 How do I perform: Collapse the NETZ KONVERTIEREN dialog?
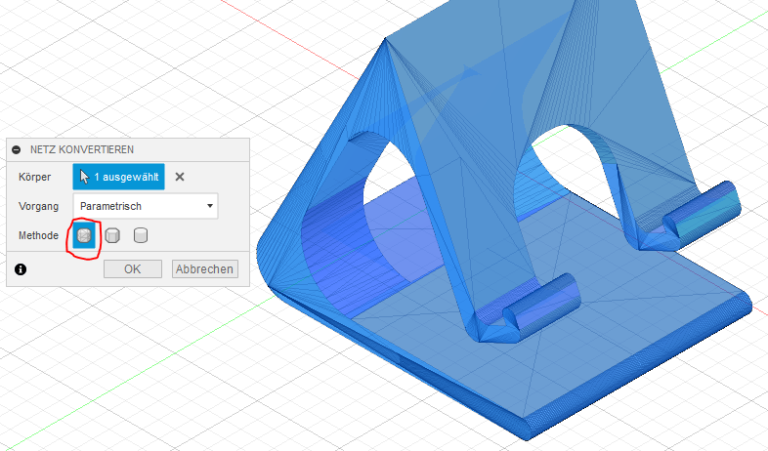[x=16, y=150]
